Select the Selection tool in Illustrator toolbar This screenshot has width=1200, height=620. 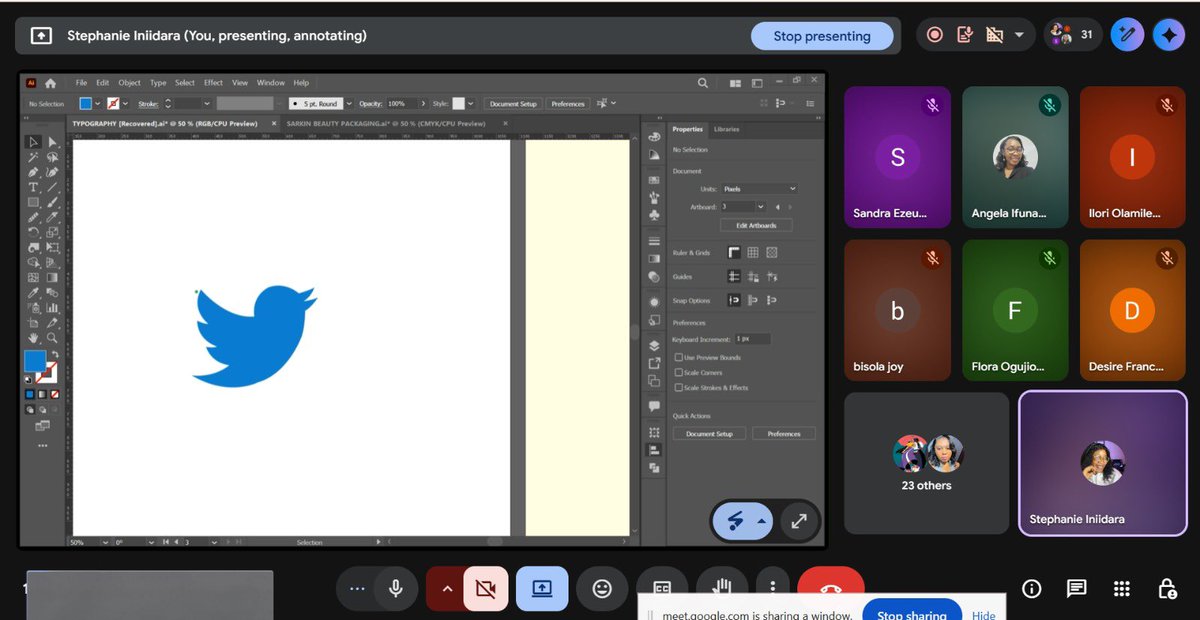pos(33,142)
